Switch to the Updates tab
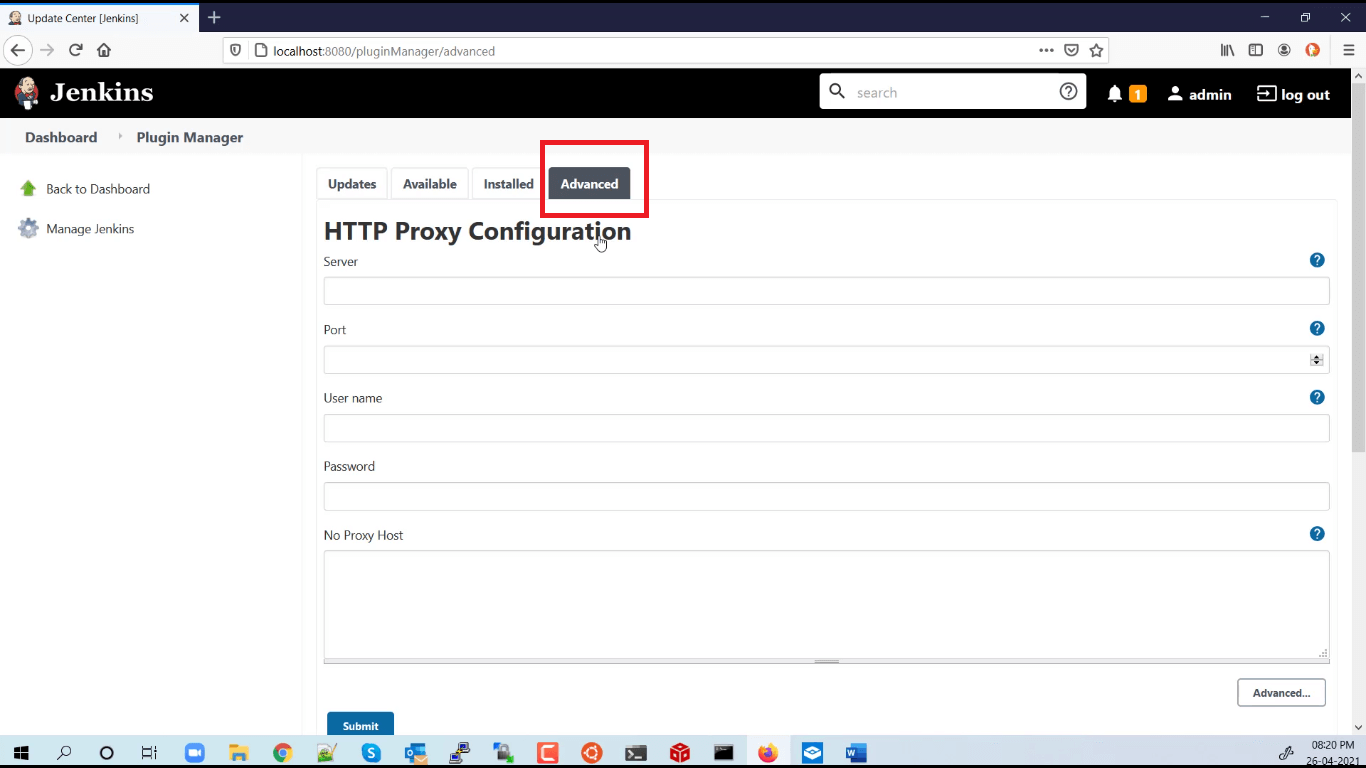The height and width of the screenshot is (768, 1366). point(351,183)
